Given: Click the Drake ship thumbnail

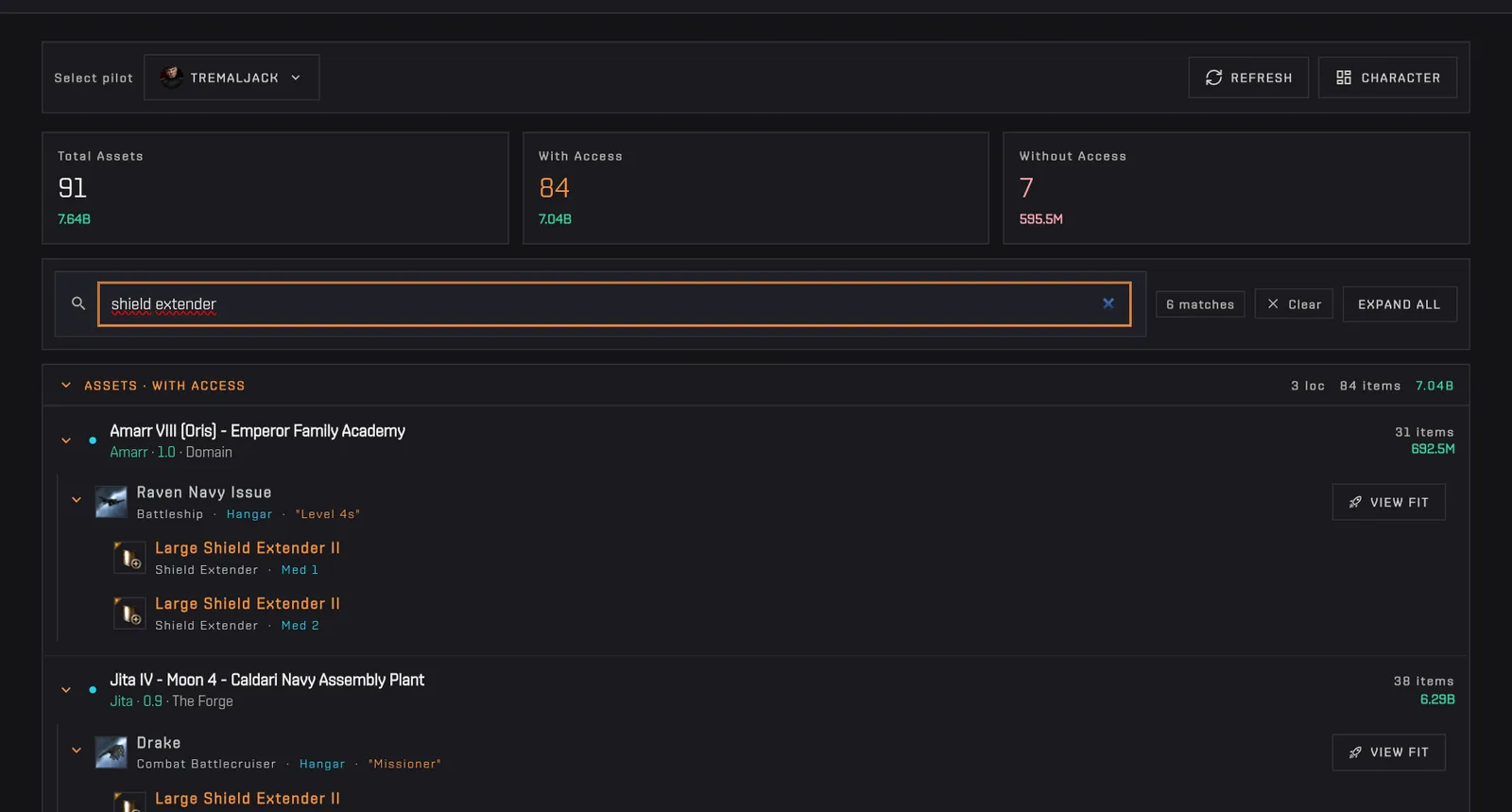Looking at the screenshot, I should coord(112,752).
